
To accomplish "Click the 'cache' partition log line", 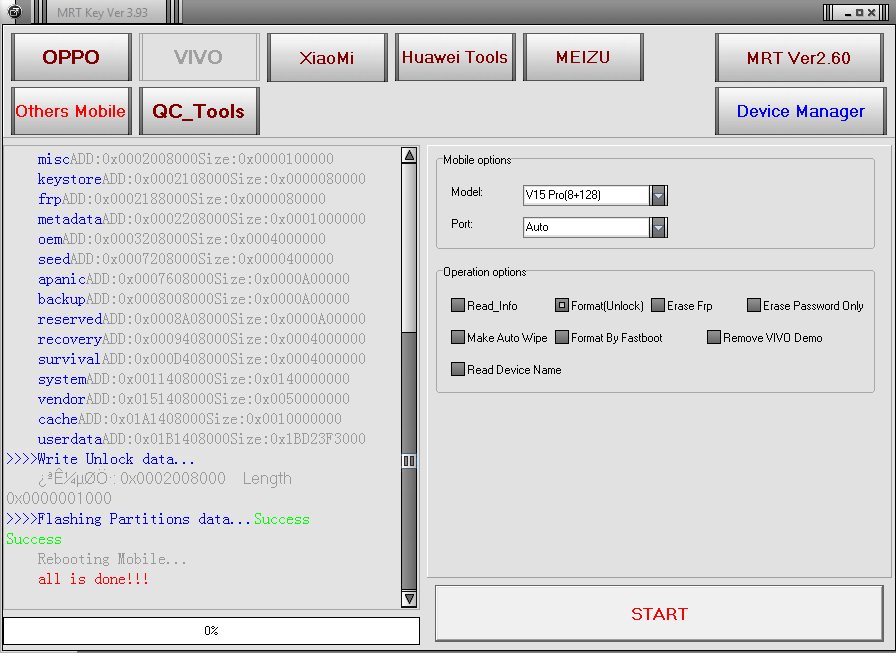I will 190,419.
